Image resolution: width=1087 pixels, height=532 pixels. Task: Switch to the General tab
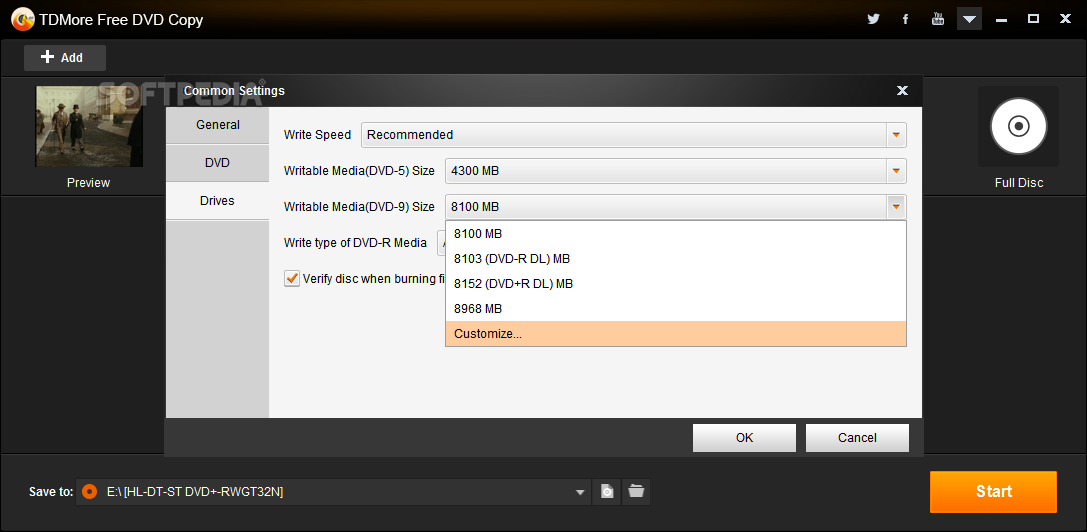pyautogui.click(x=218, y=125)
